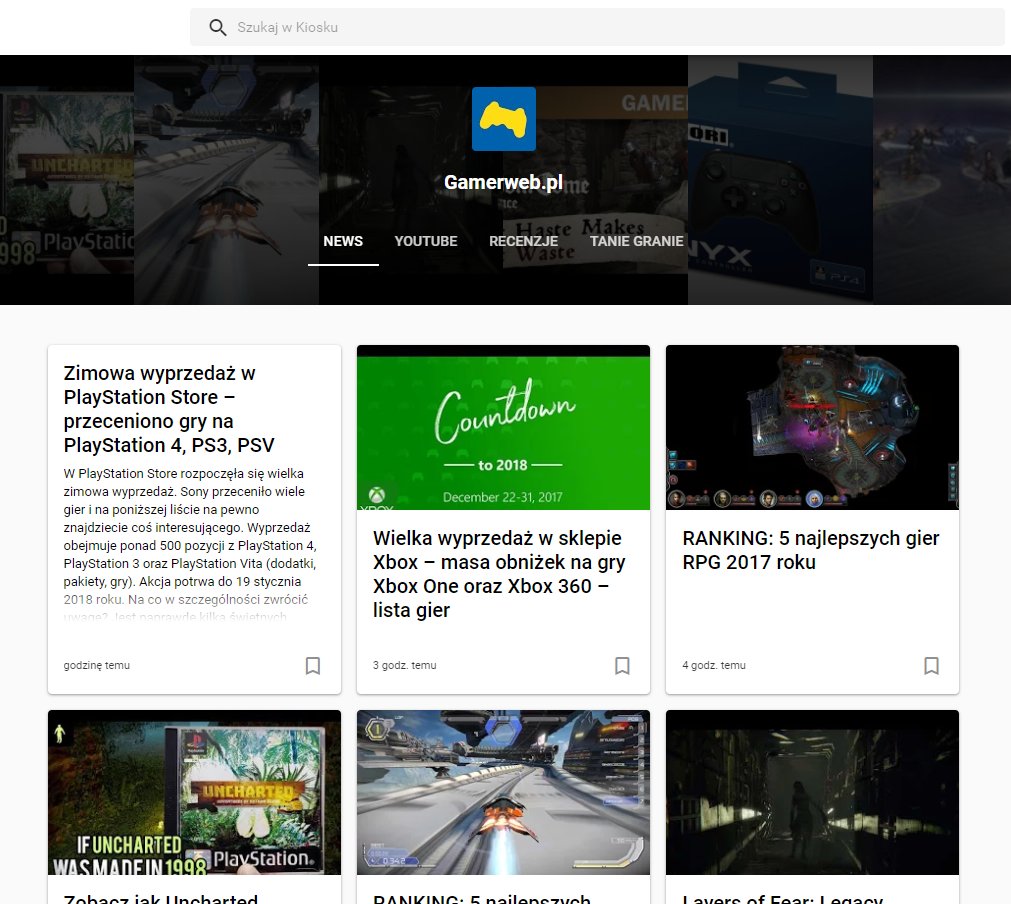Viewport: 1011px width, 904px height.
Task: Switch to the NEWS tab
Action: click(x=343, y=241)
